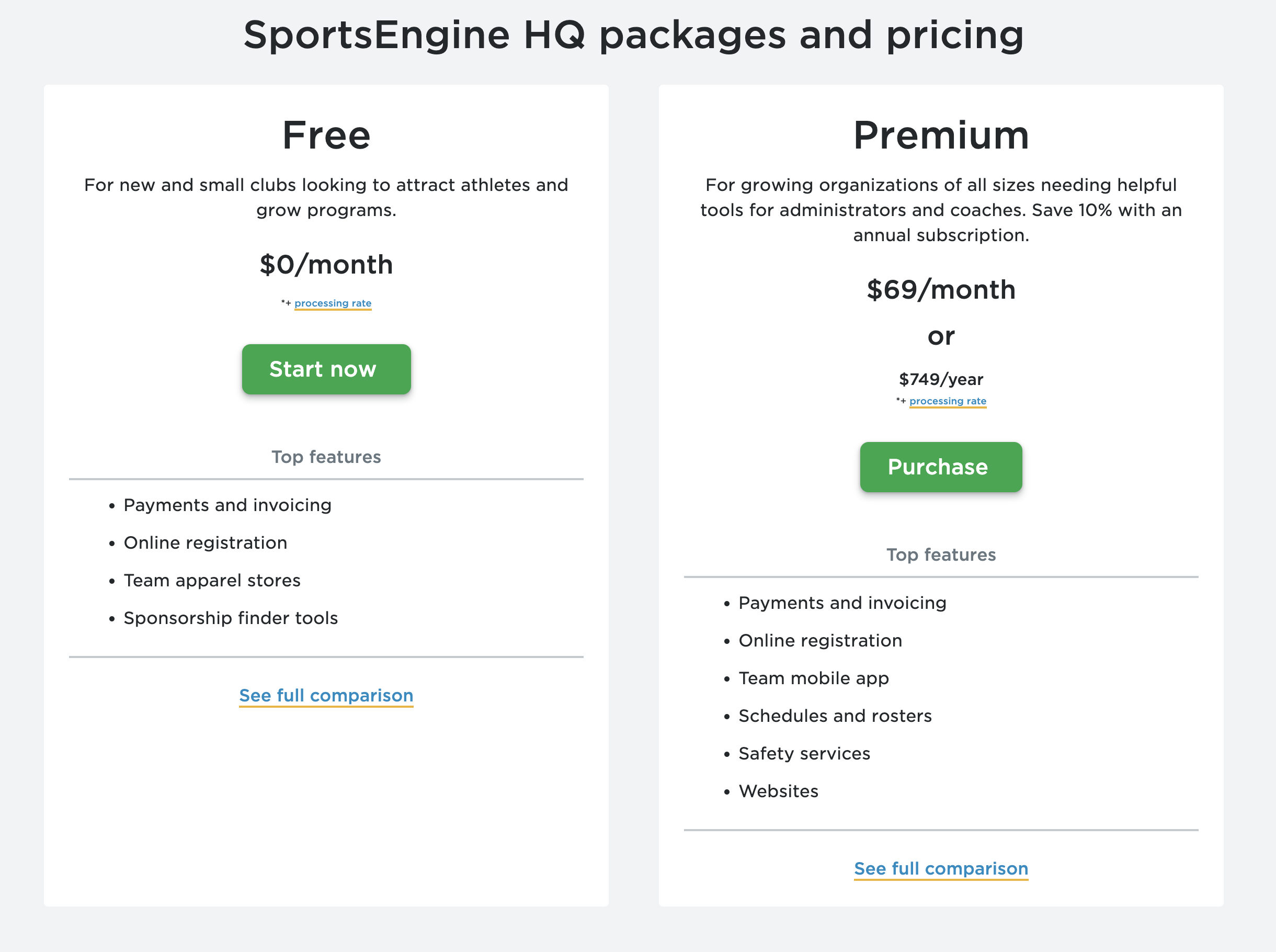Viewport: 1276px width, 952px height.
Task: Open See full comparison in Premium card
Action: 941,868
